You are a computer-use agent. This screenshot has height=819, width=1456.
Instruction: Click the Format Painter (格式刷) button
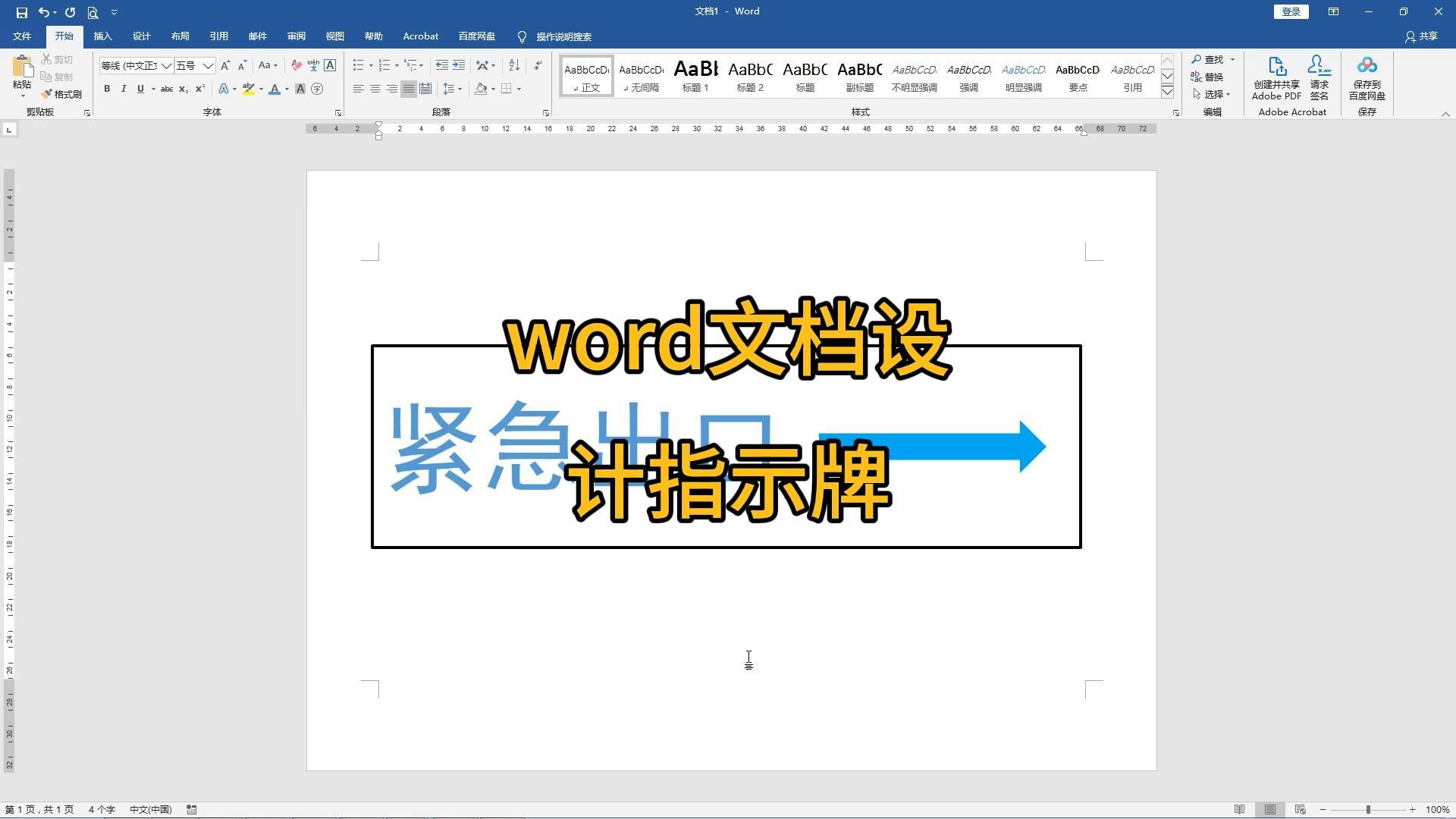pos(61,94)
